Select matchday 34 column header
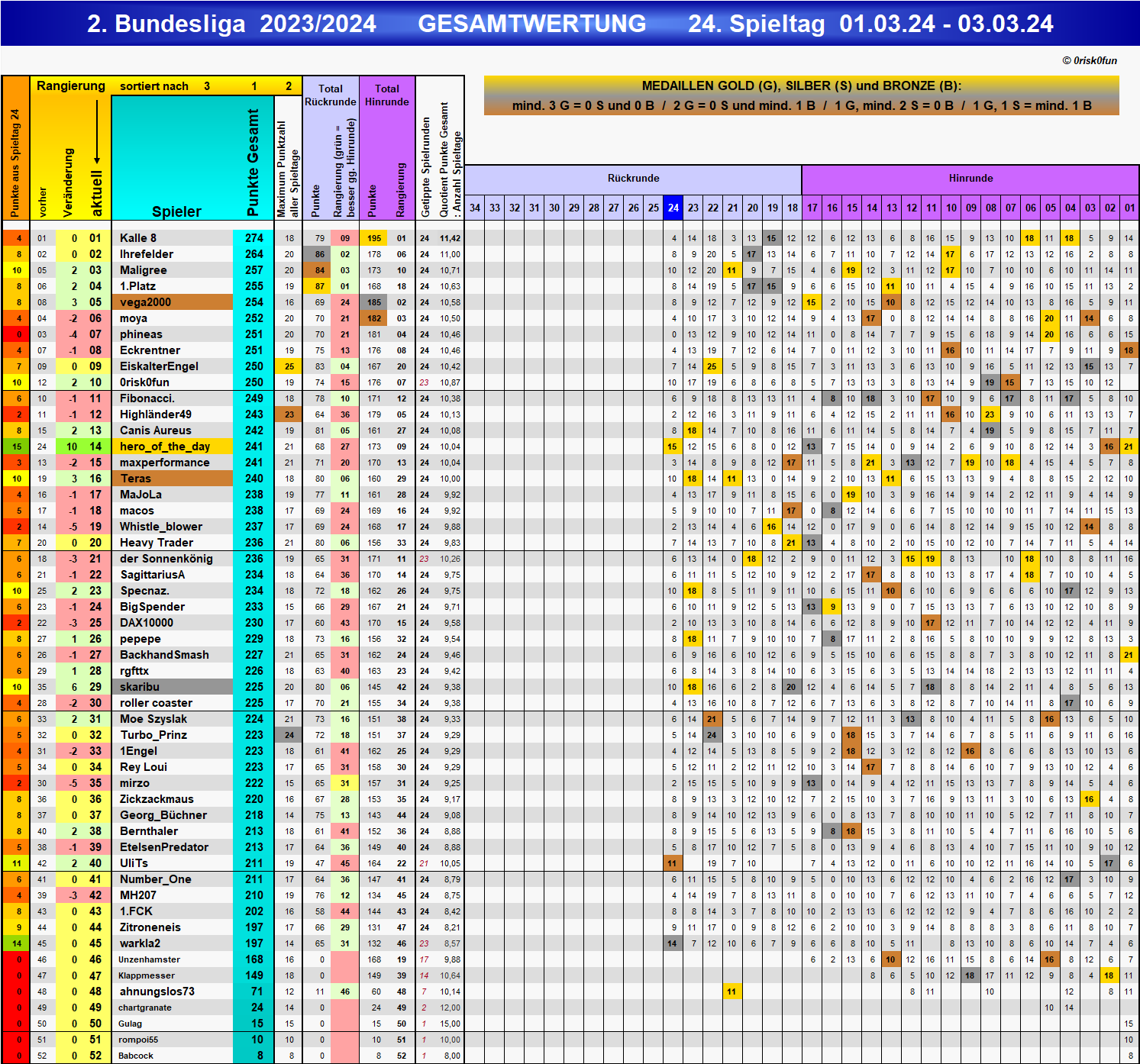 pos(475,208)
